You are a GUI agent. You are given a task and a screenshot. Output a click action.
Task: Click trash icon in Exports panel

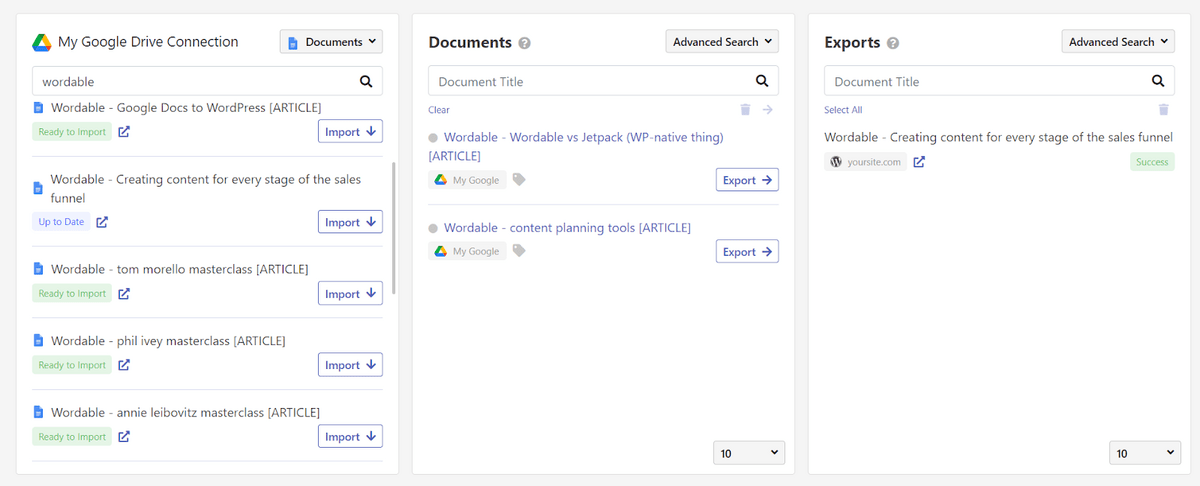[x=1163, y=110]
